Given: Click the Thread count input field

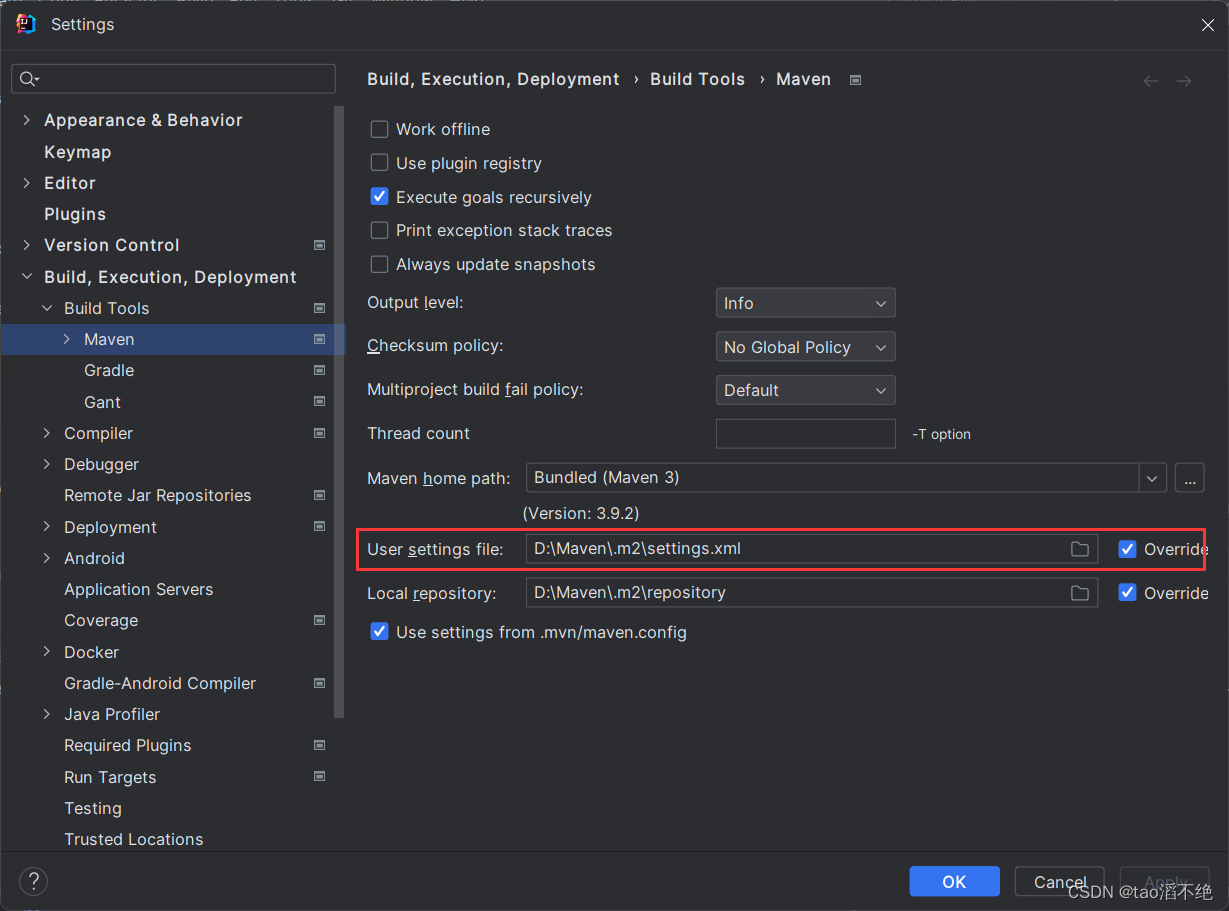Looking at the screenshot, I should pos(805,433).
